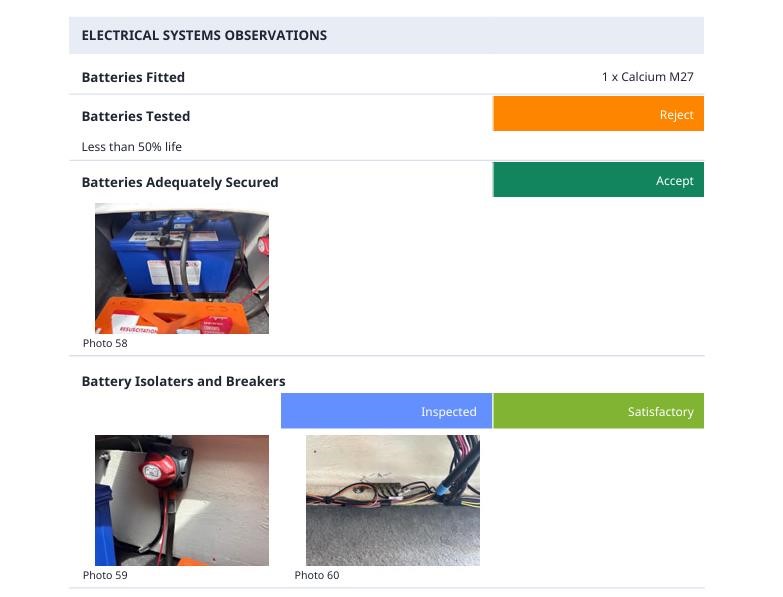Click the Battery Isolaters and Breakers heading

pos(183,381)
